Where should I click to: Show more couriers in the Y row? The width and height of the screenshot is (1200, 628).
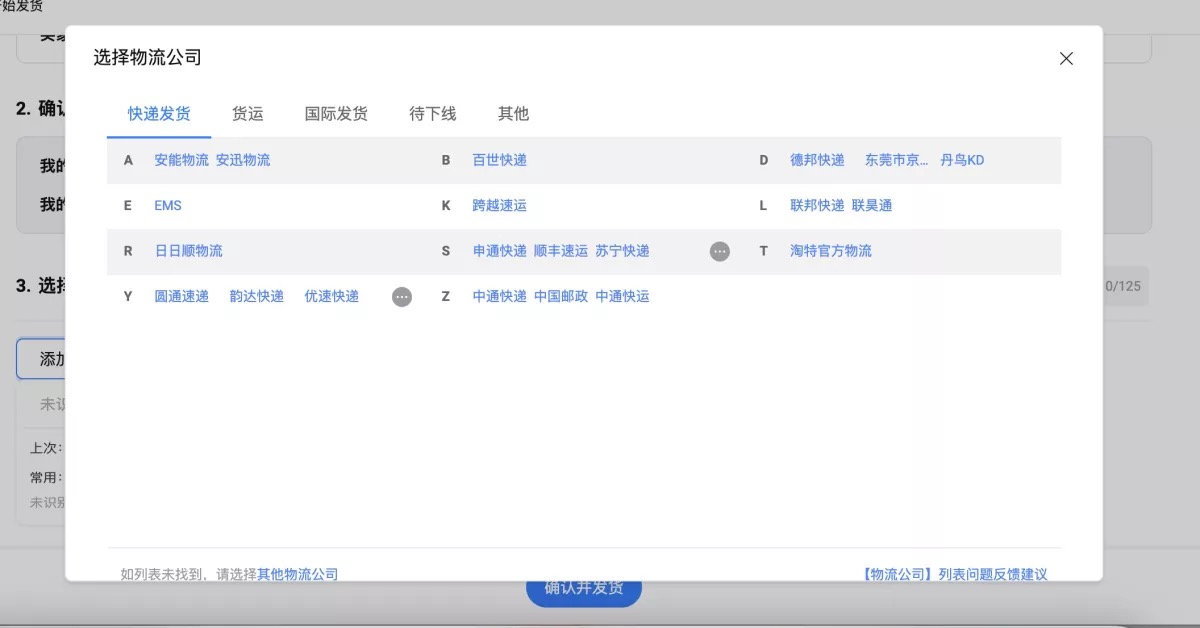point(402,297)
